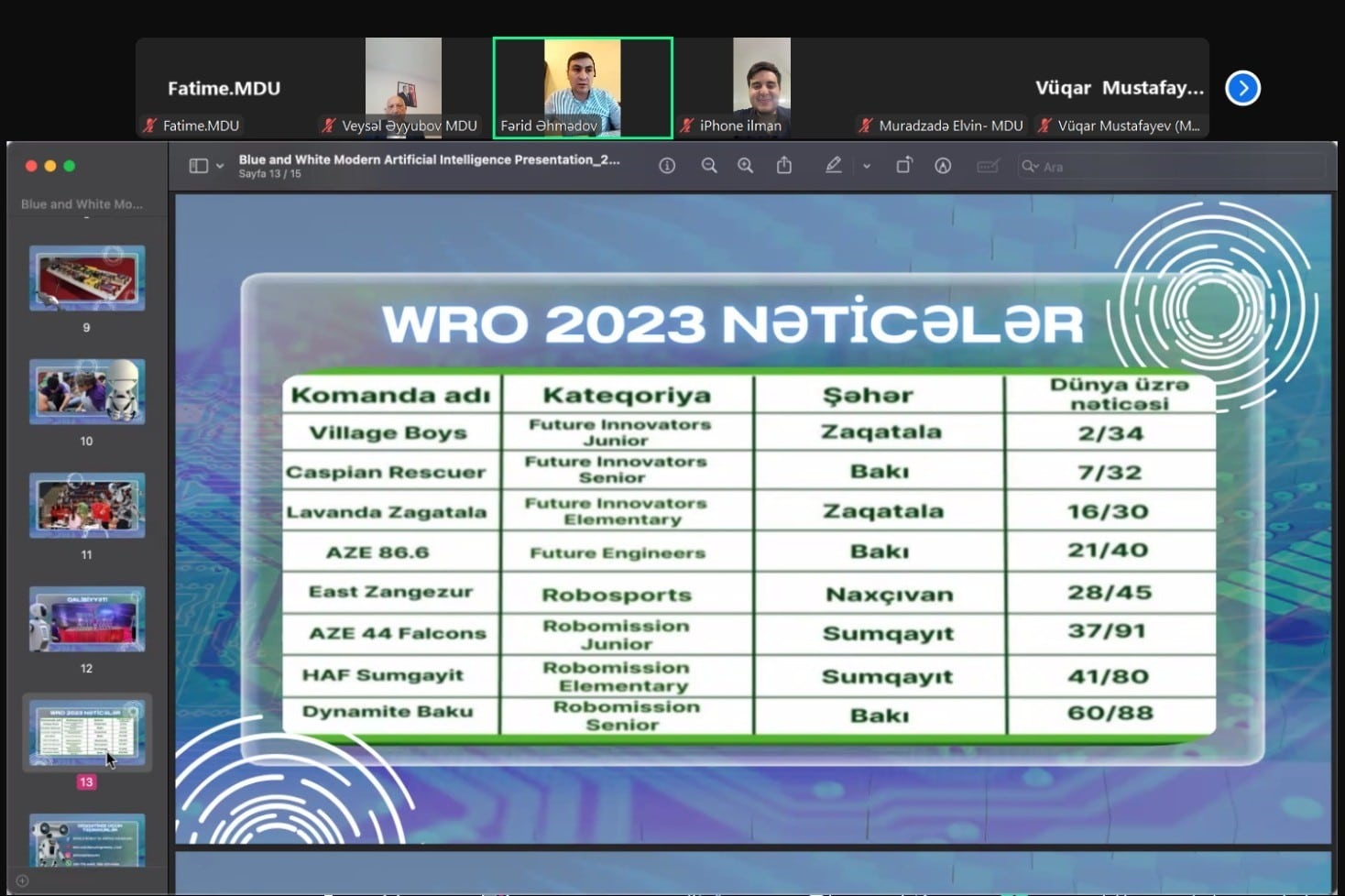Select the iPhone ilman video tile
The height and width of the screenshot is (896, 1345).
(761, 88)
